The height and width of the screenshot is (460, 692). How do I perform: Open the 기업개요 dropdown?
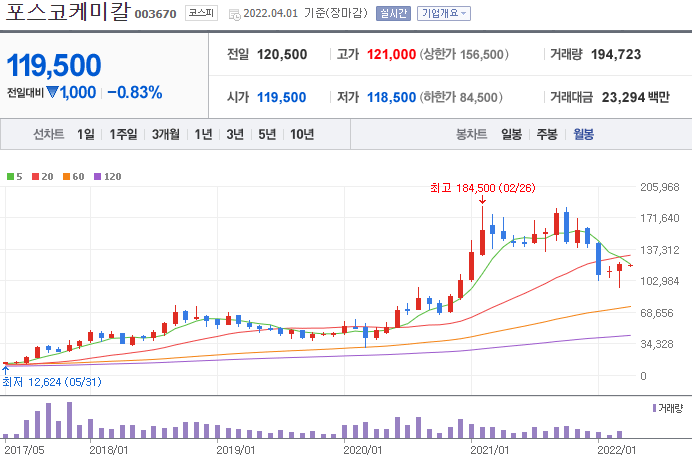coord(444,14)
